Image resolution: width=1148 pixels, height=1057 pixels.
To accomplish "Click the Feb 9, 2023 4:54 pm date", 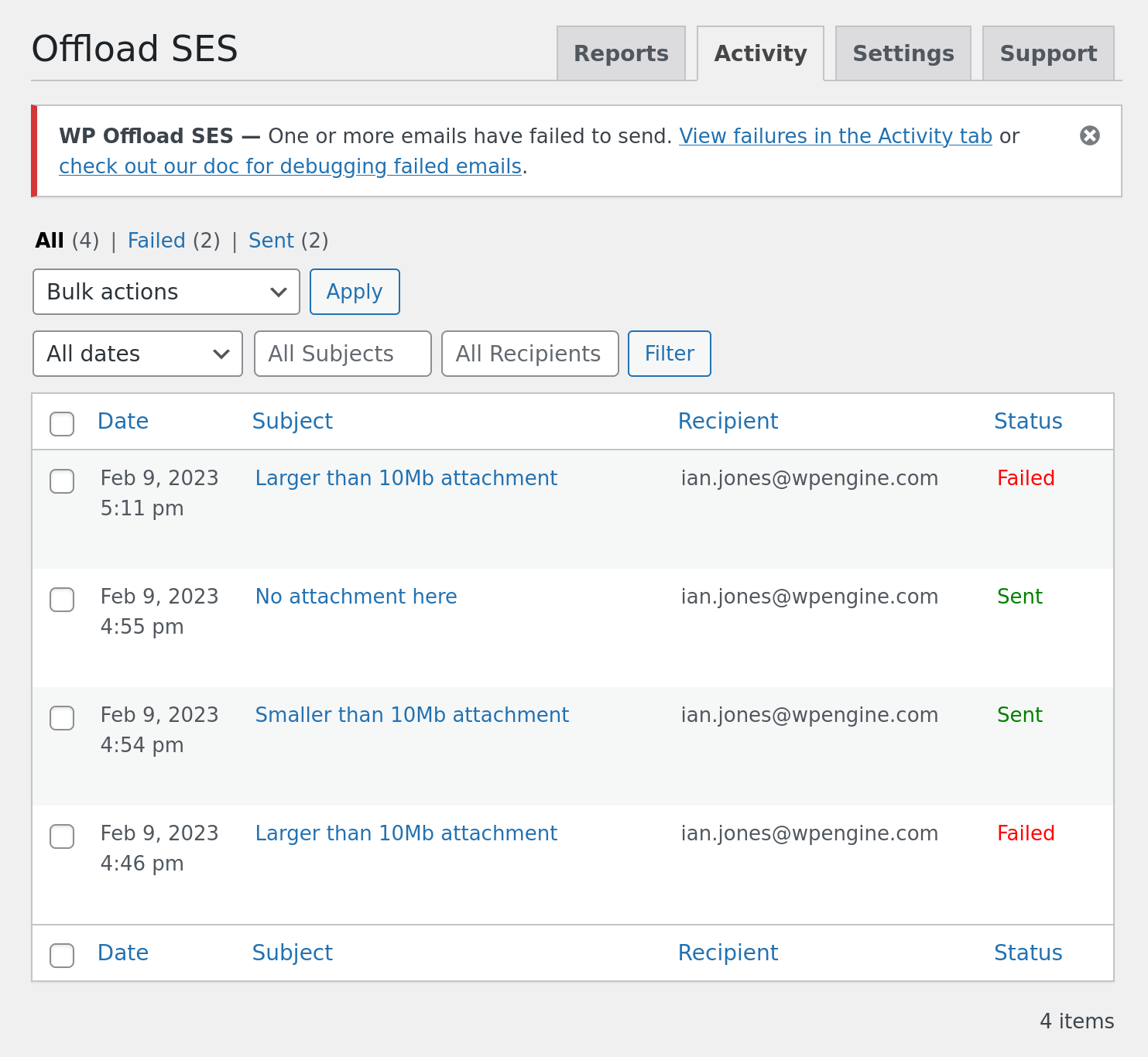I will pos(159,730).
